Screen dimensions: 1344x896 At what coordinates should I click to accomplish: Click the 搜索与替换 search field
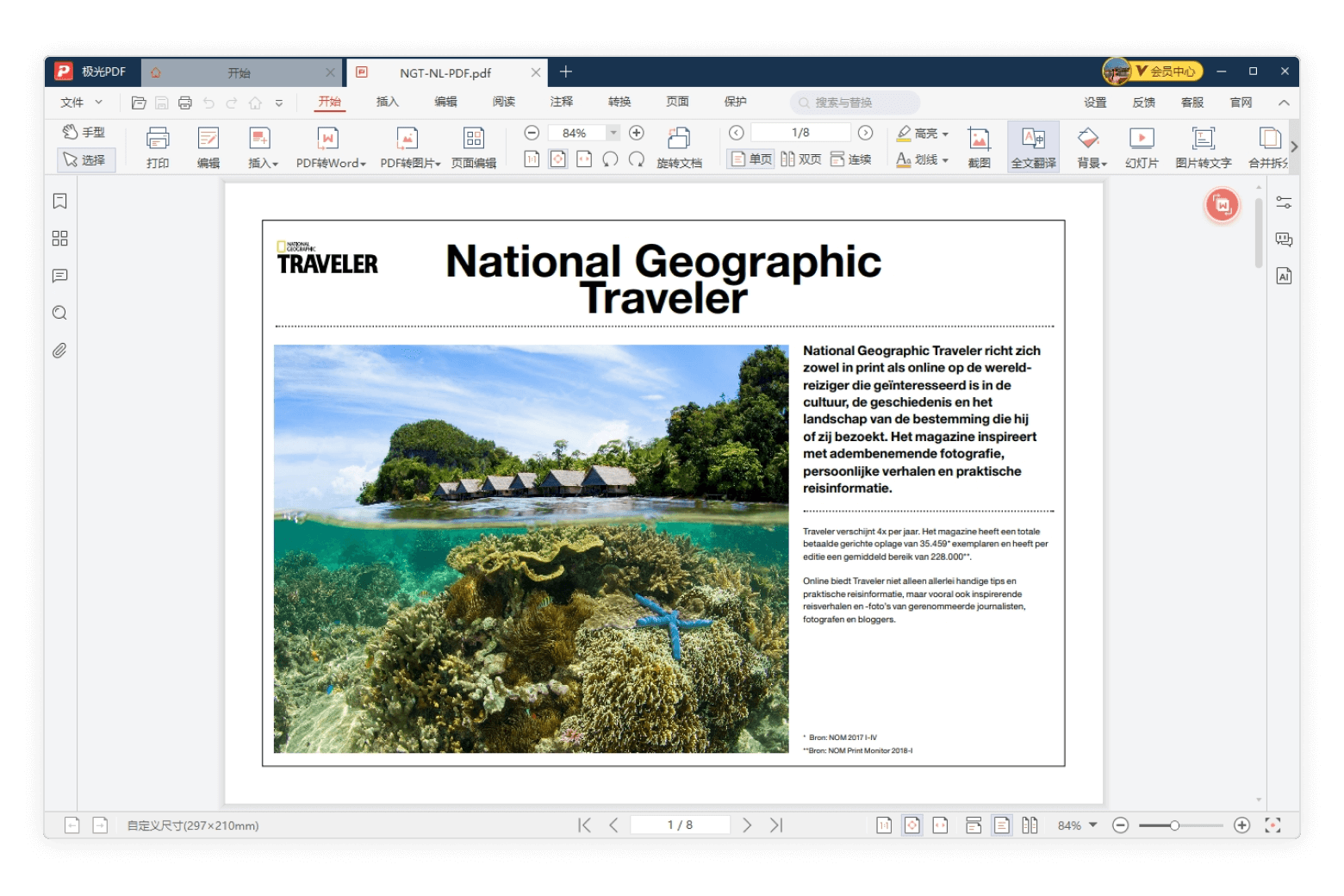pyautogui.click(x=855, y=103)
